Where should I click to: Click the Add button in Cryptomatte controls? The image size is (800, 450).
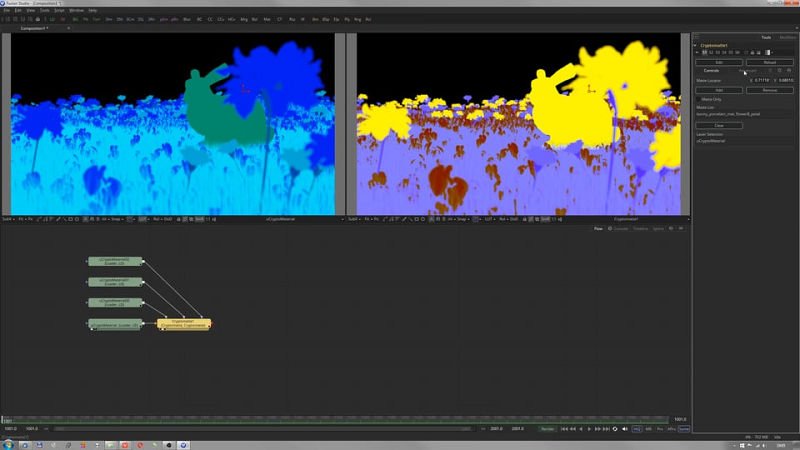tap(718, 90)
